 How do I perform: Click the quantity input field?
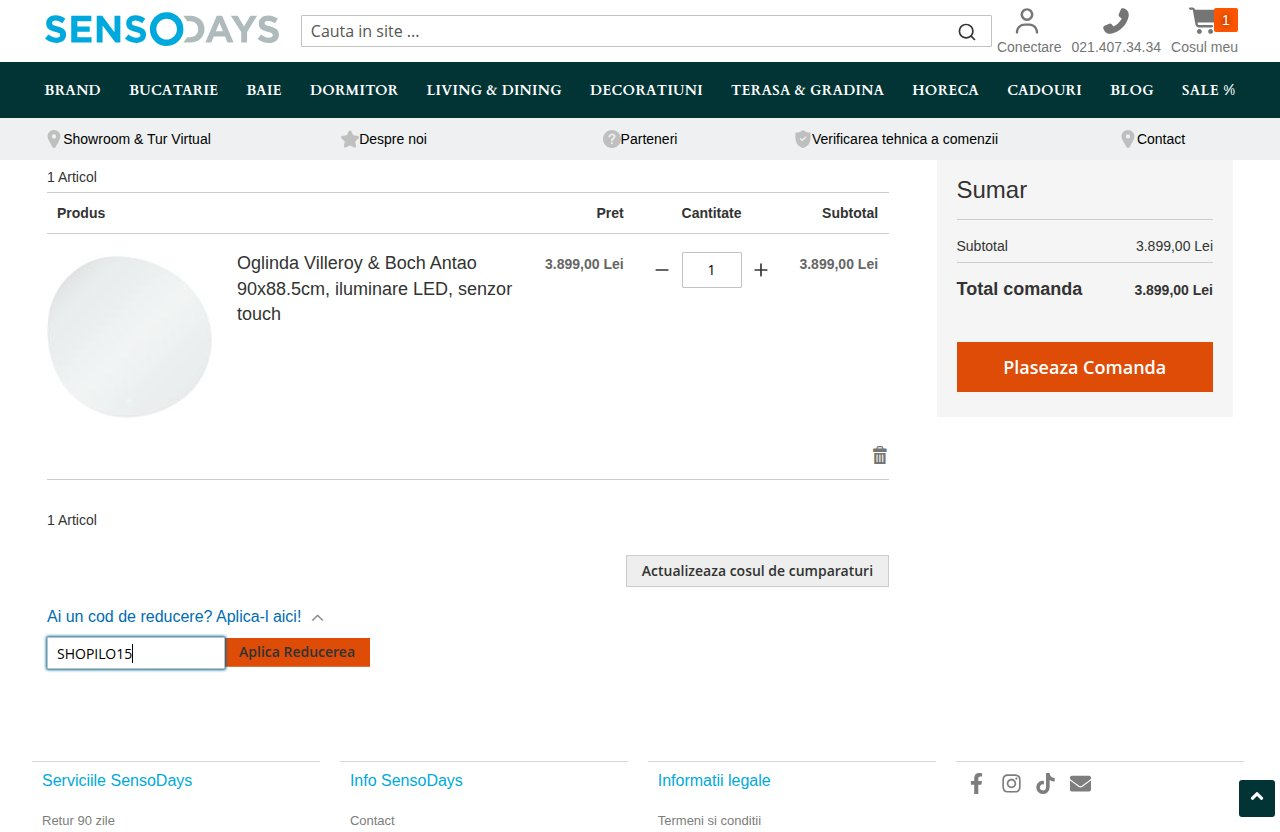[x=712, y=270]
